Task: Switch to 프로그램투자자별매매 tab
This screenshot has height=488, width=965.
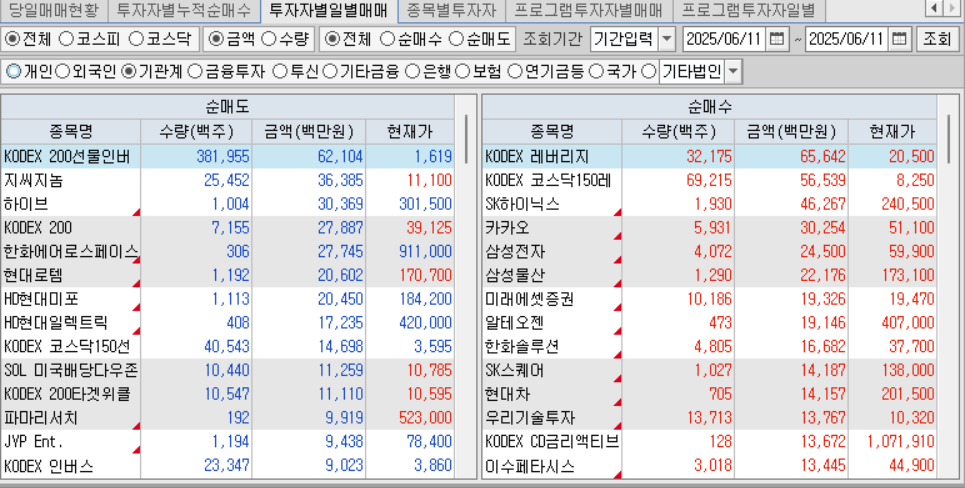Action: click(589, 10)
